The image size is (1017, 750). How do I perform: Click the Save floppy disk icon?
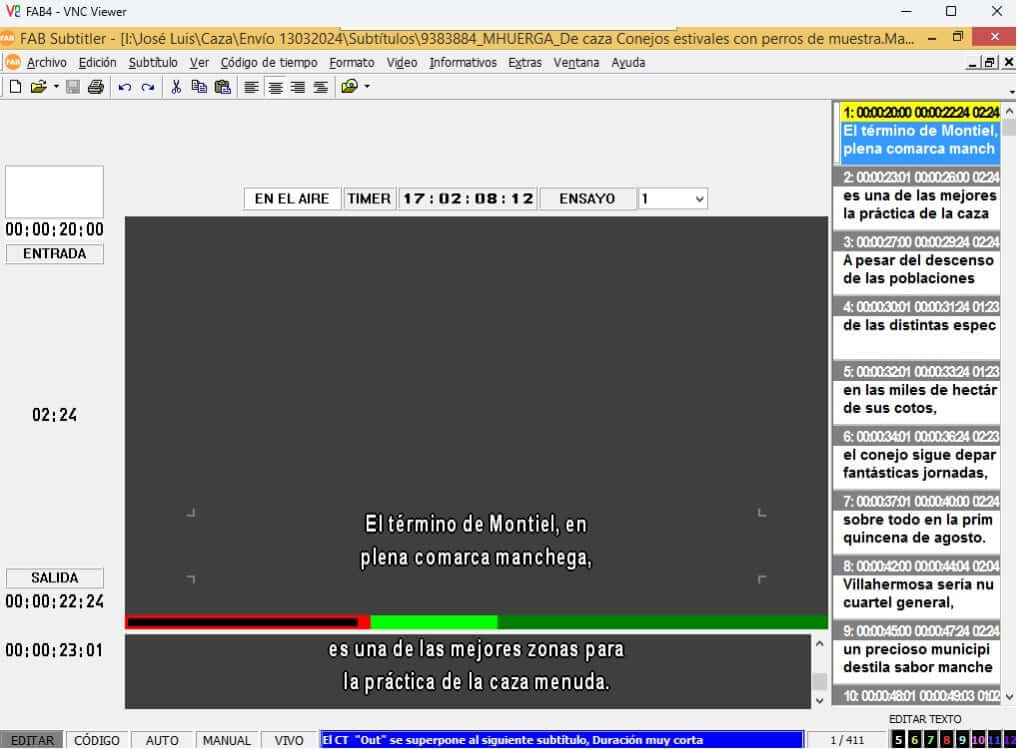73,87
